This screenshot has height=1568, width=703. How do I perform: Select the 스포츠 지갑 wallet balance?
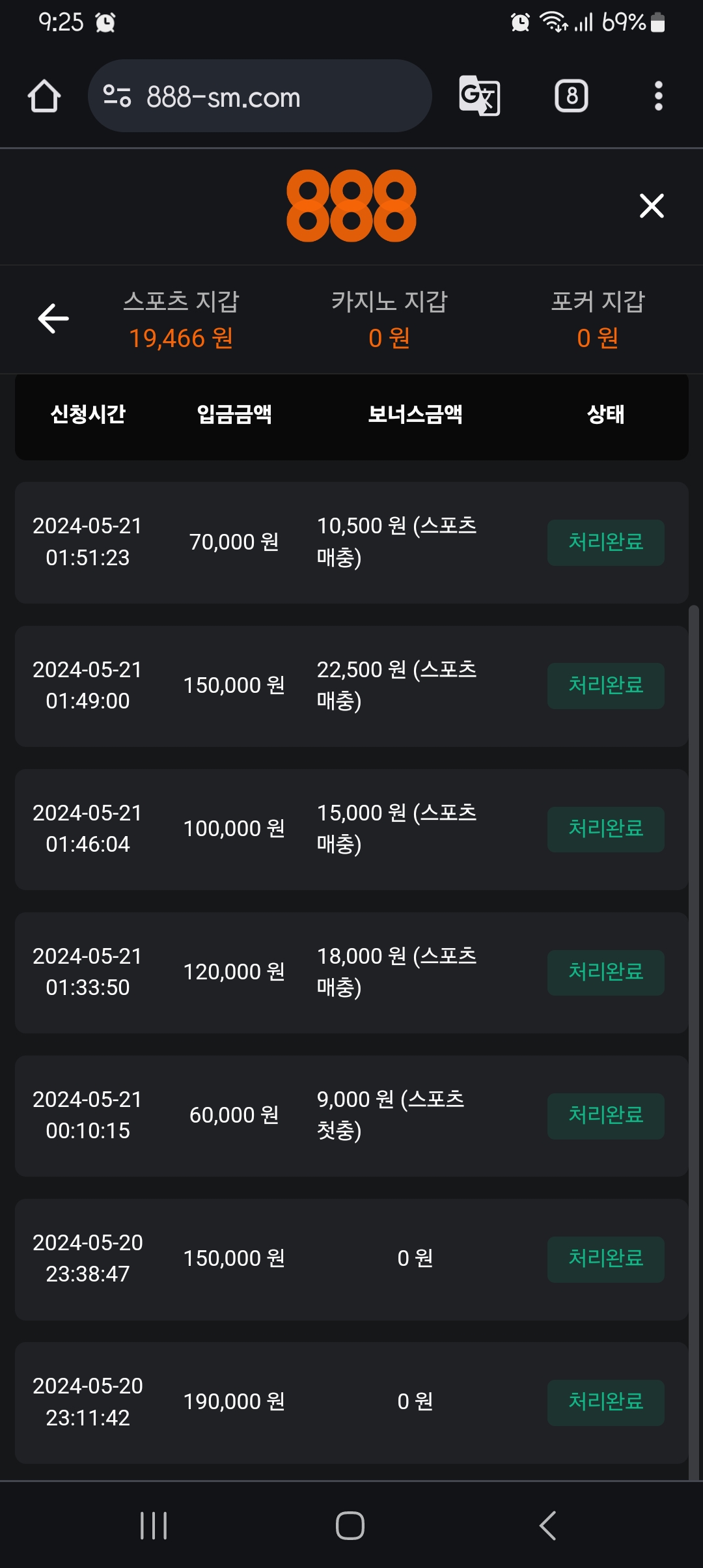click(x=181, y=320)
